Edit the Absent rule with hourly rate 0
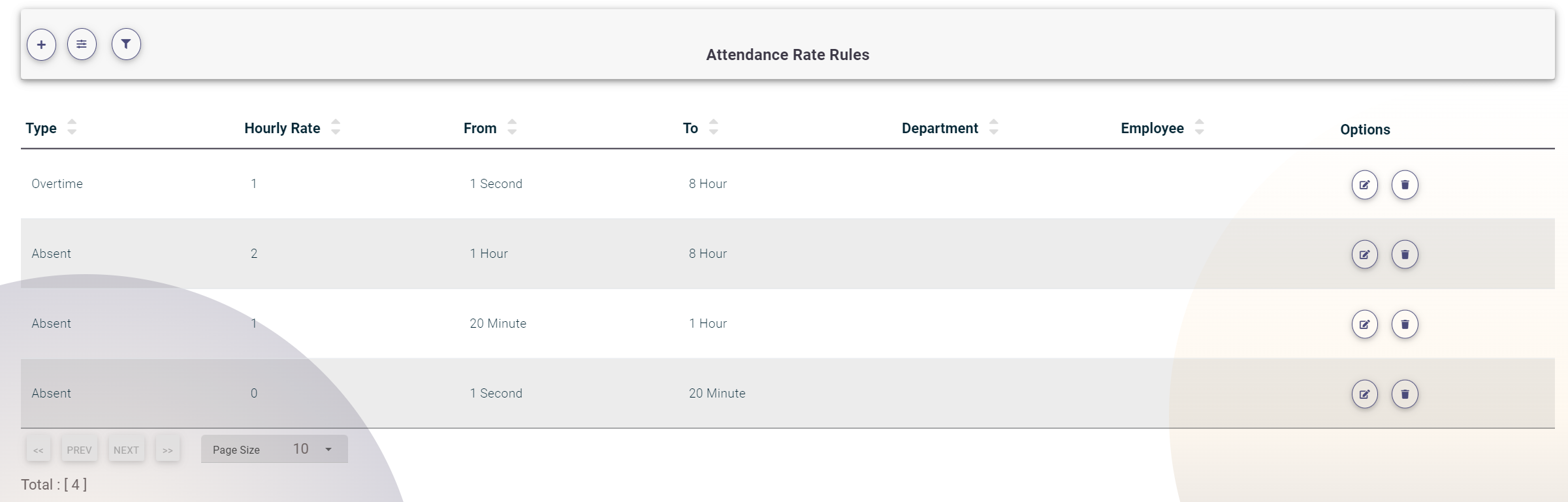This screenshot has height=502, width=1568. (1364, 394)
